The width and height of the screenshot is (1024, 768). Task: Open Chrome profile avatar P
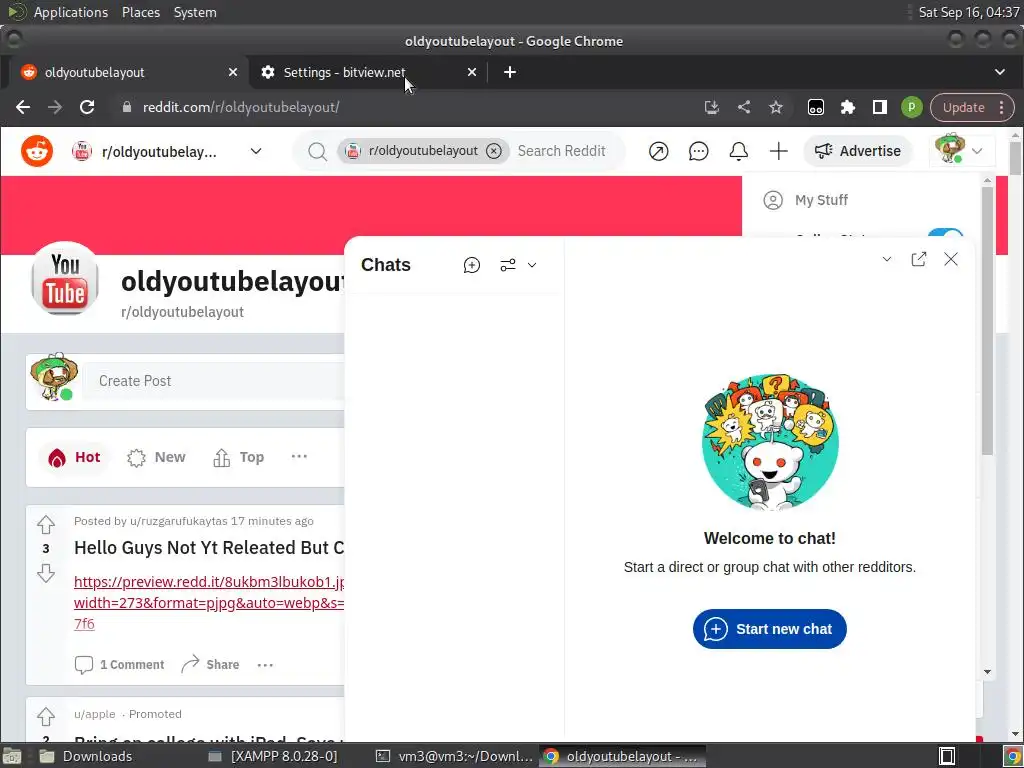[912, 107]
